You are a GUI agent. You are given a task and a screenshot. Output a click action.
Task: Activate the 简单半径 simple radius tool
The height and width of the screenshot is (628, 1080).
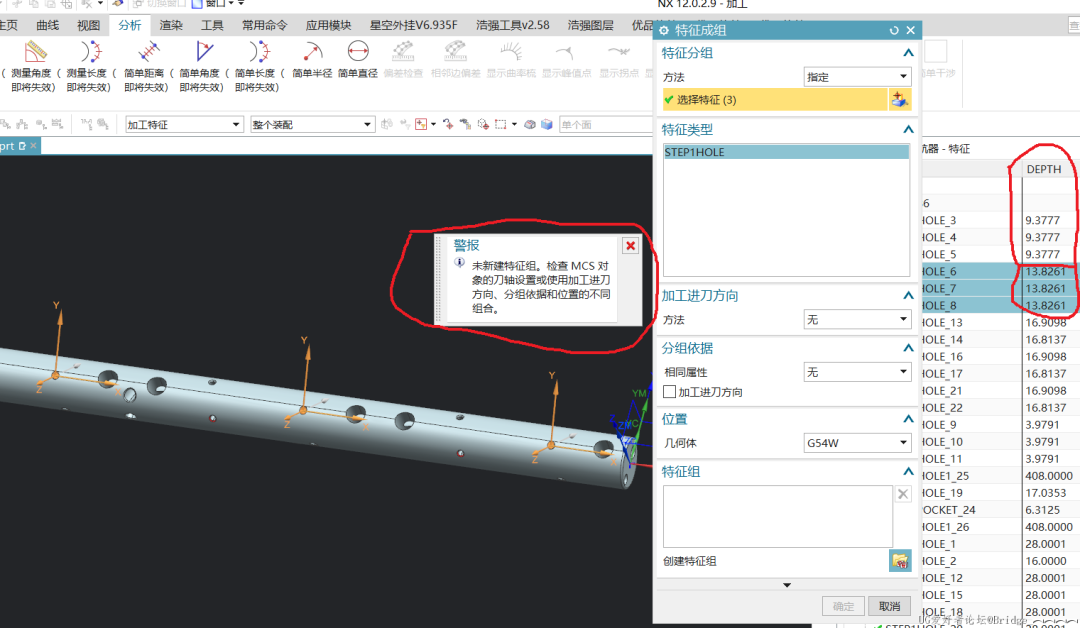[x=312, y=59]
